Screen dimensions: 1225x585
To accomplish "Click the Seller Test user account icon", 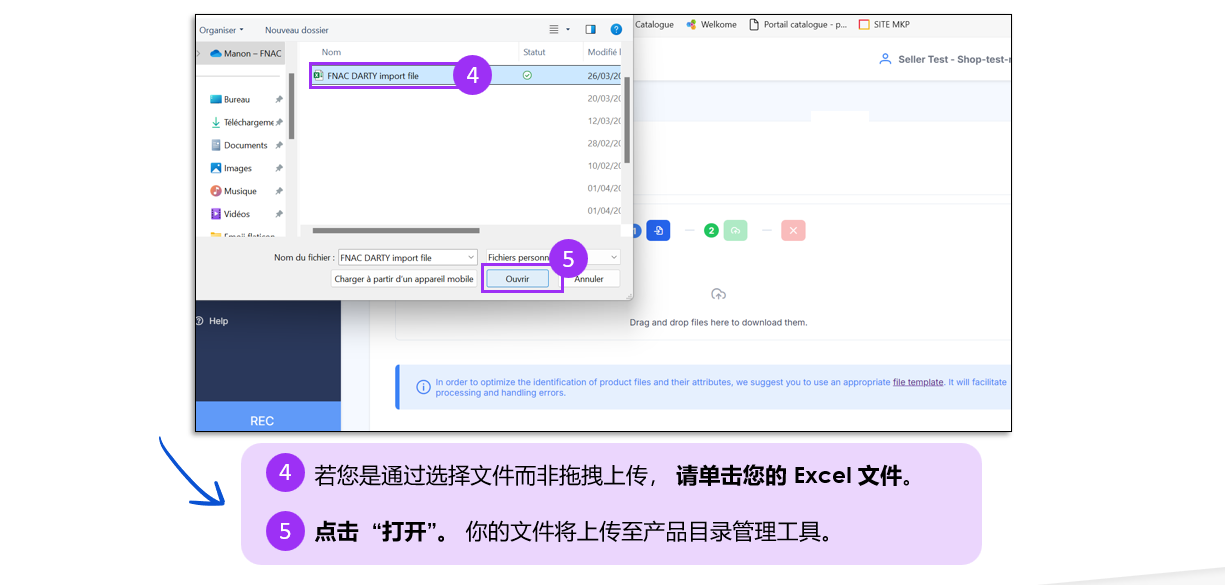I will (x=884, y=59).
